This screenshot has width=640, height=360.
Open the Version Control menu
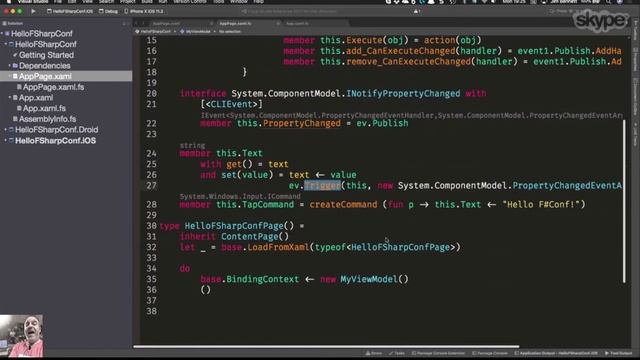point(189,2)
